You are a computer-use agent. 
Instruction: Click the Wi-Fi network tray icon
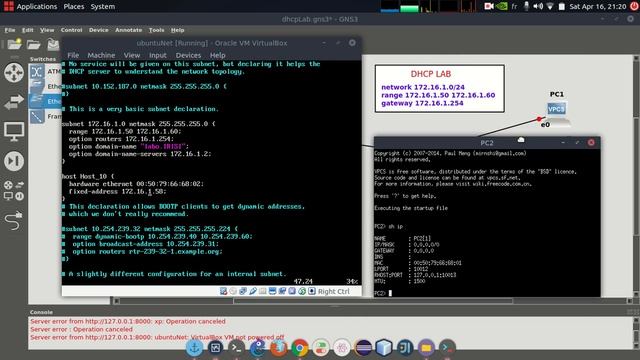pos(550,6)
